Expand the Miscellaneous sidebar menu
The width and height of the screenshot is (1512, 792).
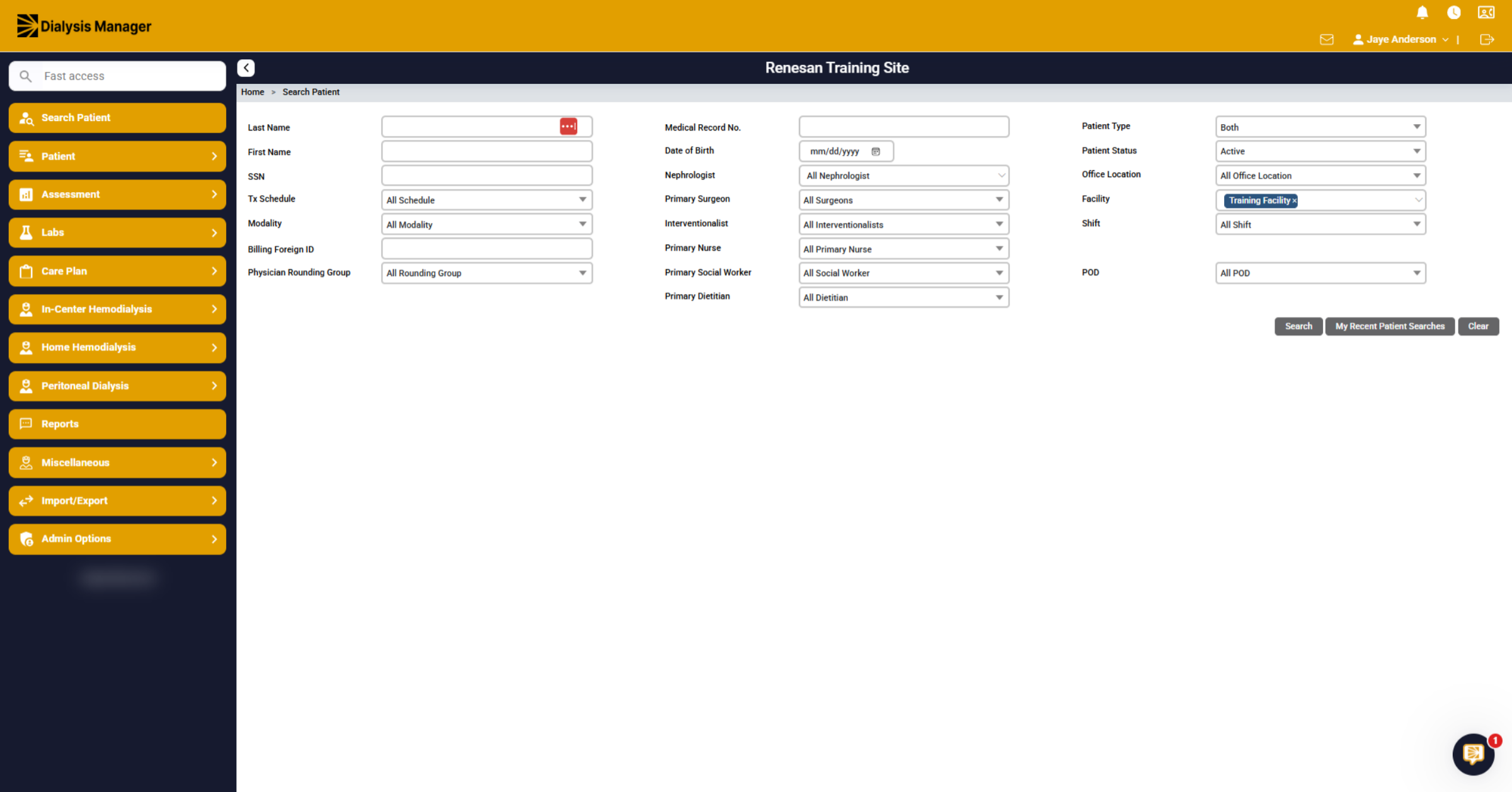[117, 462]
